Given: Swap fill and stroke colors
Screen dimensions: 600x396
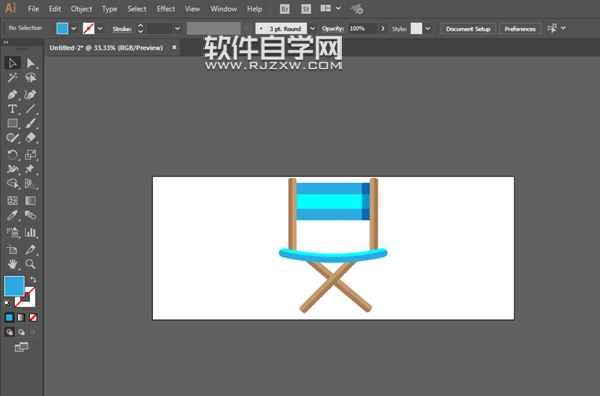Looking at the screenshot, I should coord(33,280).
